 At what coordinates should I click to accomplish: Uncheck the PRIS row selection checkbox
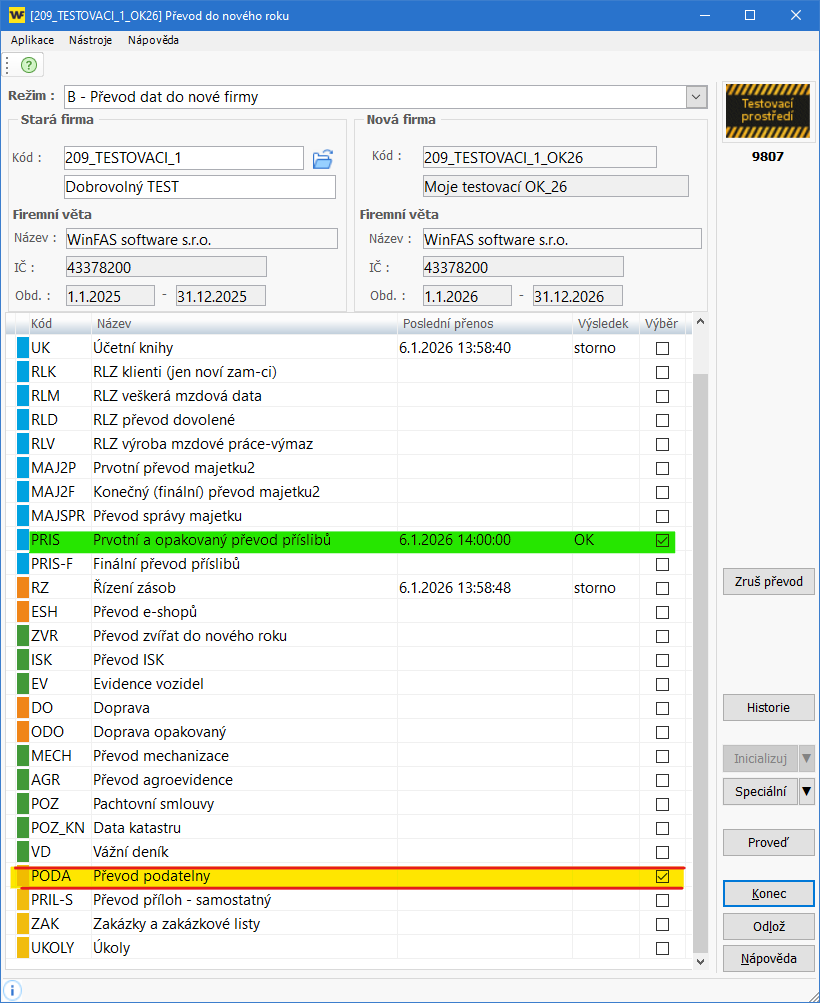pos(662,540)
